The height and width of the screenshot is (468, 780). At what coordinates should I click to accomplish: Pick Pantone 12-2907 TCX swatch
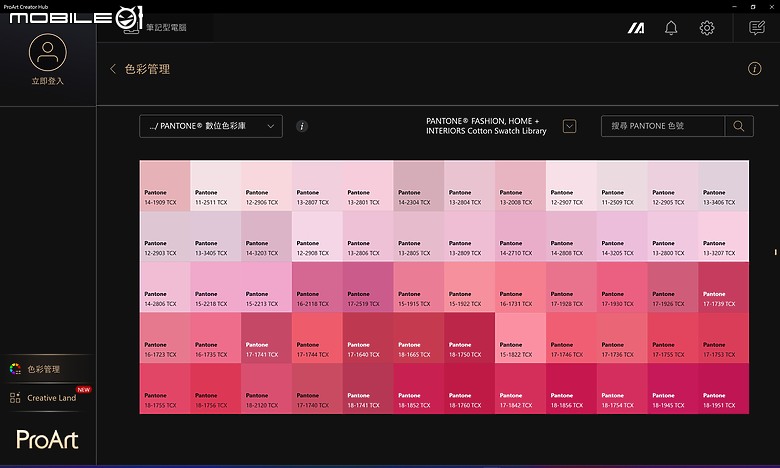[571, 186]
